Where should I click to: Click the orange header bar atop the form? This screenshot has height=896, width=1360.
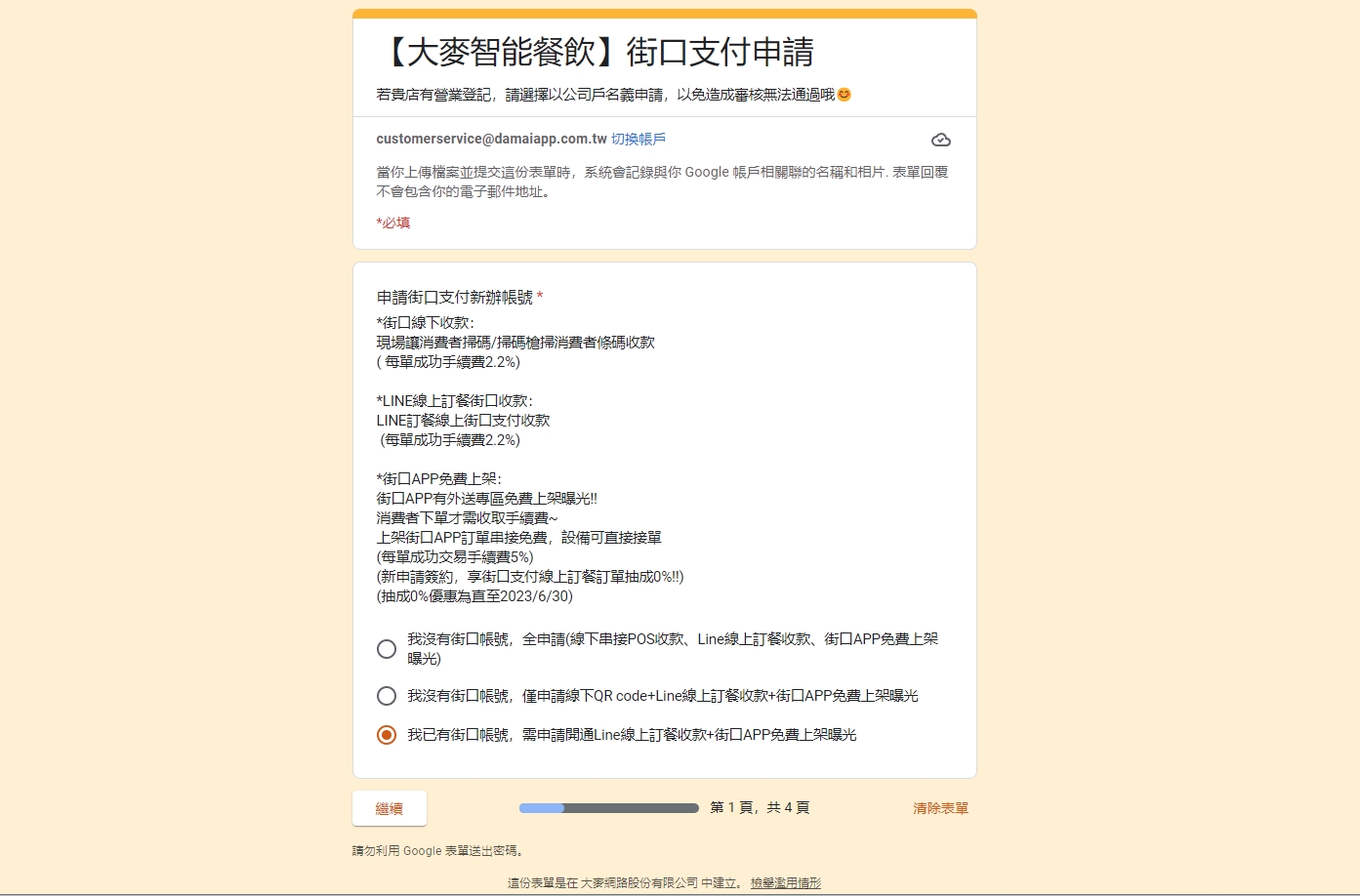click(x=664, y=14)
